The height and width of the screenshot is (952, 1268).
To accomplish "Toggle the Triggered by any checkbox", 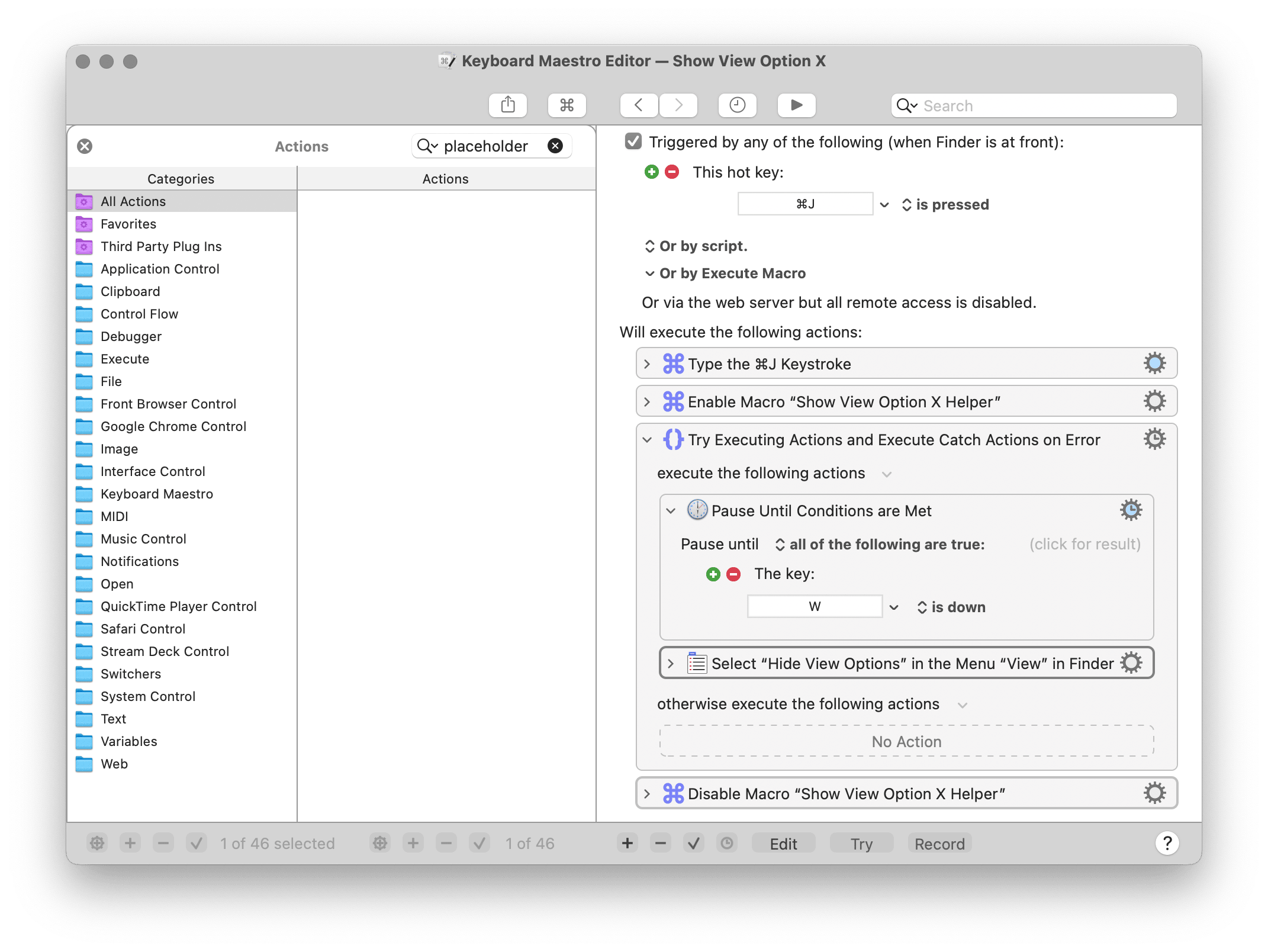I will [x=633, y=141].
